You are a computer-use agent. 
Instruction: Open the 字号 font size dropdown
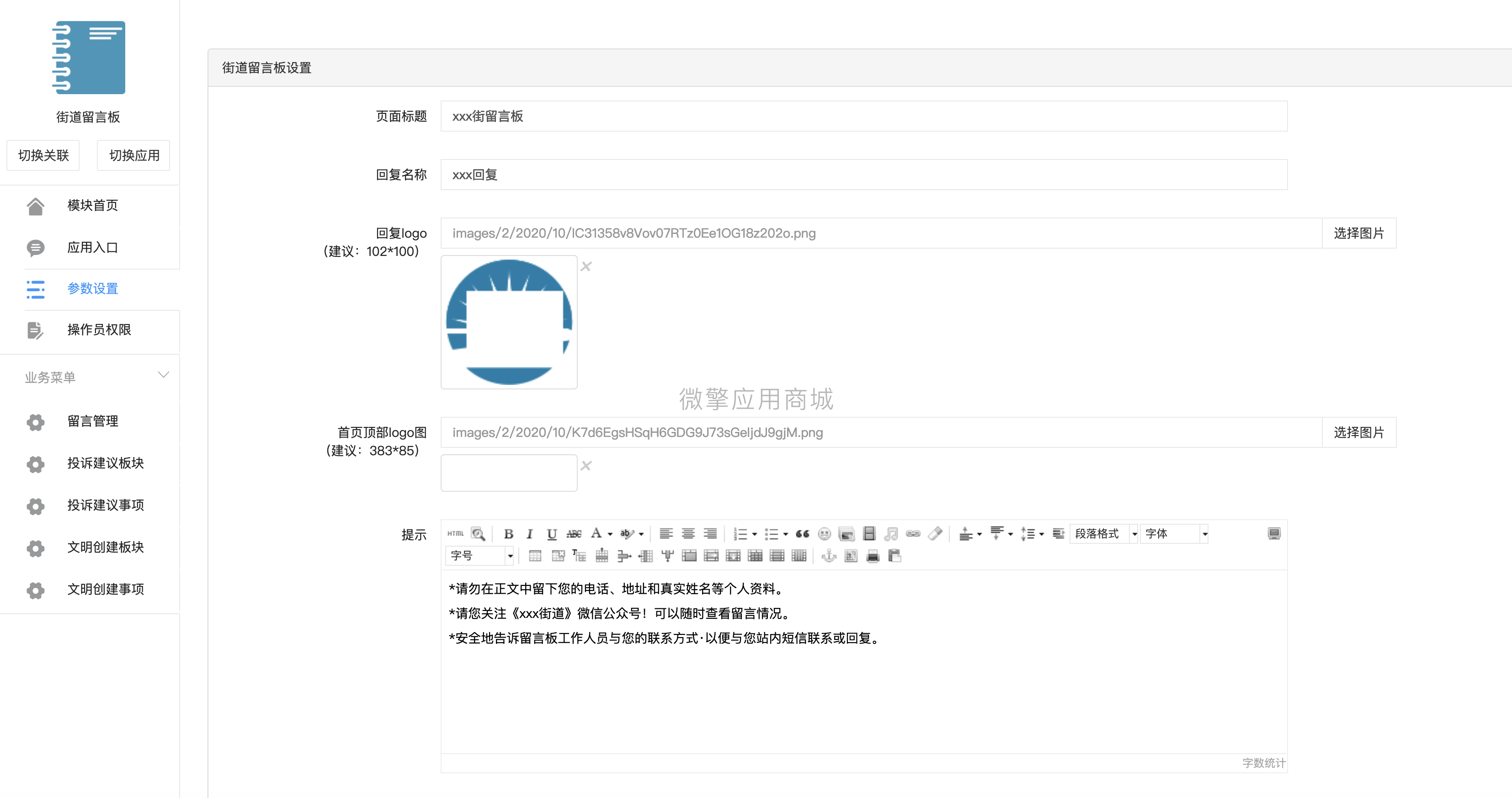click(480, 556)
